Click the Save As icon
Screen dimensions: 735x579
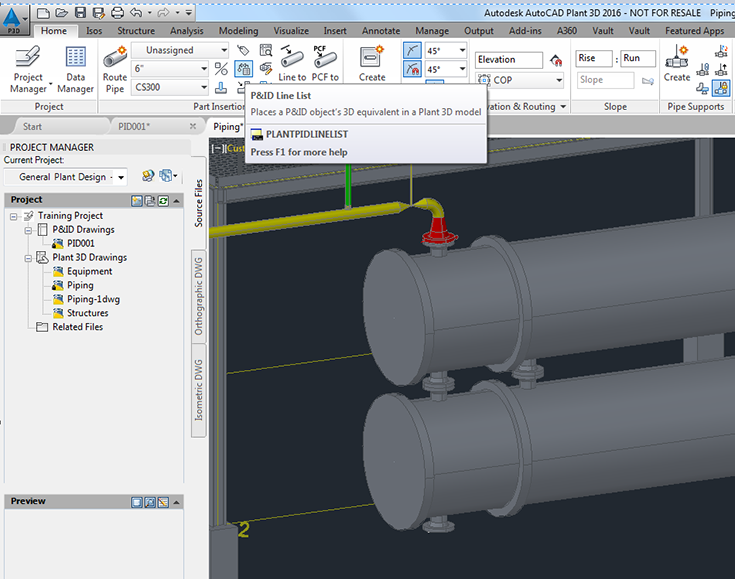[x=98, y=13]
